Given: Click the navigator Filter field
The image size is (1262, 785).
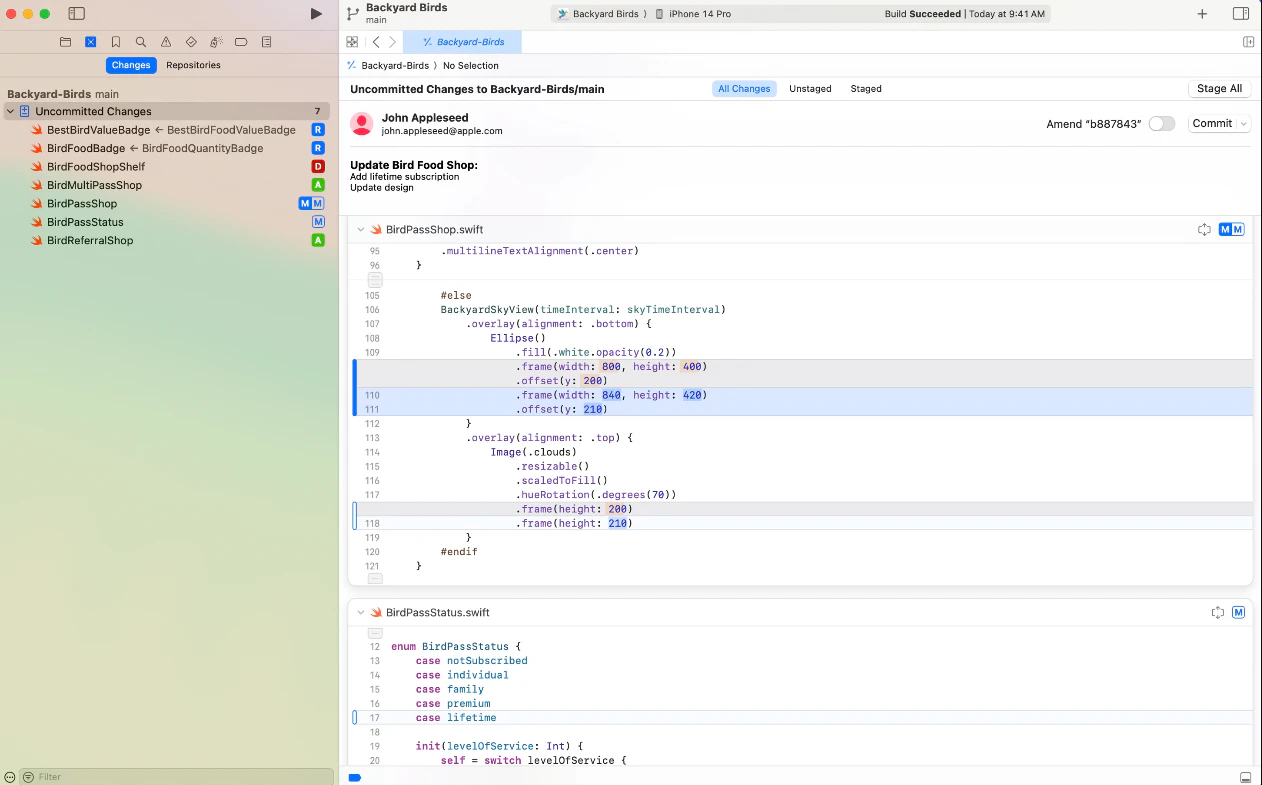Looking at the screenshot, I should (177, 776).
